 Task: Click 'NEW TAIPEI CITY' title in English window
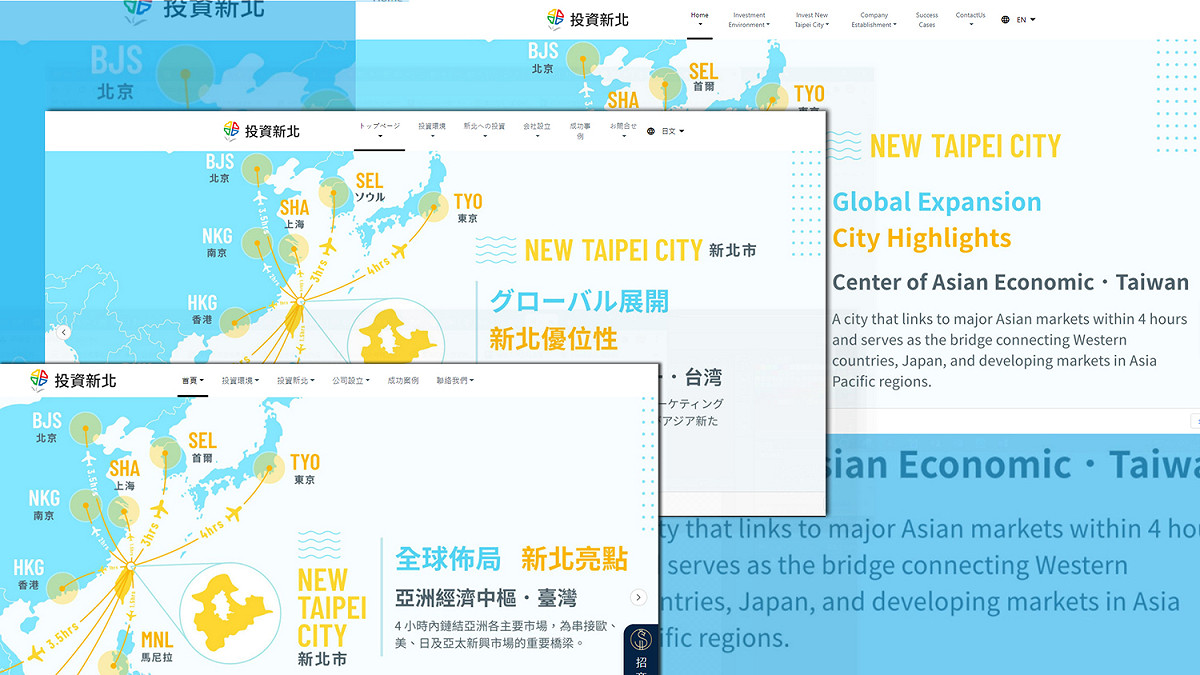(x=965, y=146)
